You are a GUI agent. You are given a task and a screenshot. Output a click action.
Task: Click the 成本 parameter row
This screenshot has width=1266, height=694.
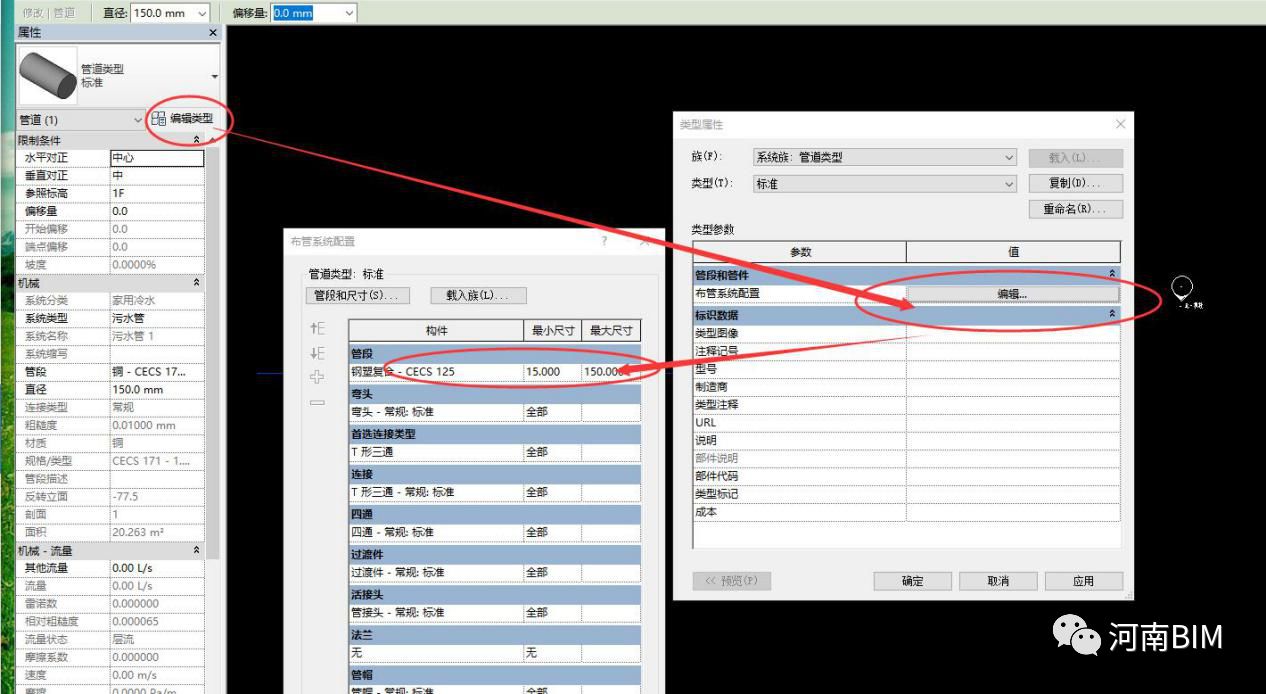click(906, 512)
